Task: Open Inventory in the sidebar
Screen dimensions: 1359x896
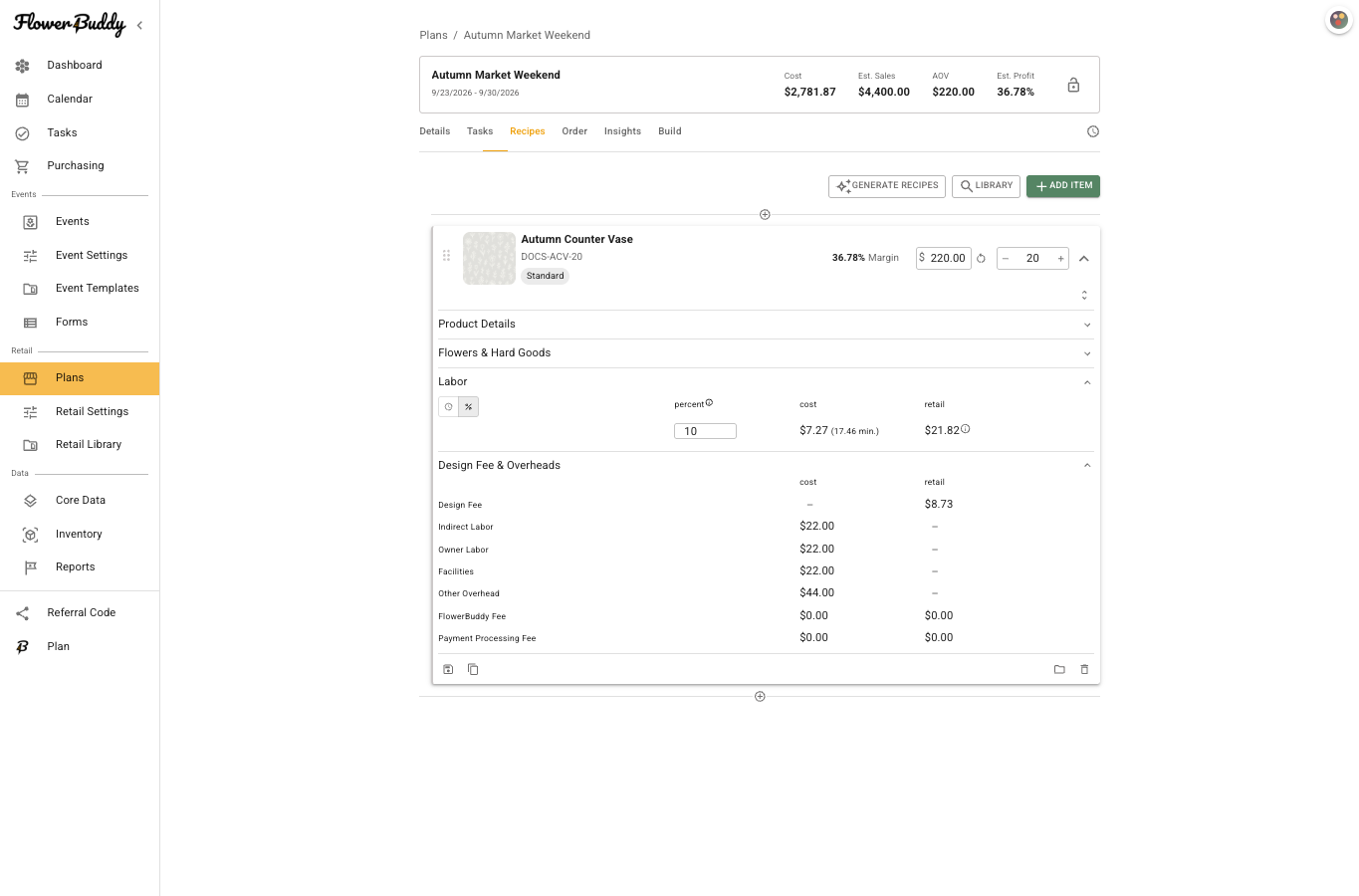Action: [80, 535]
